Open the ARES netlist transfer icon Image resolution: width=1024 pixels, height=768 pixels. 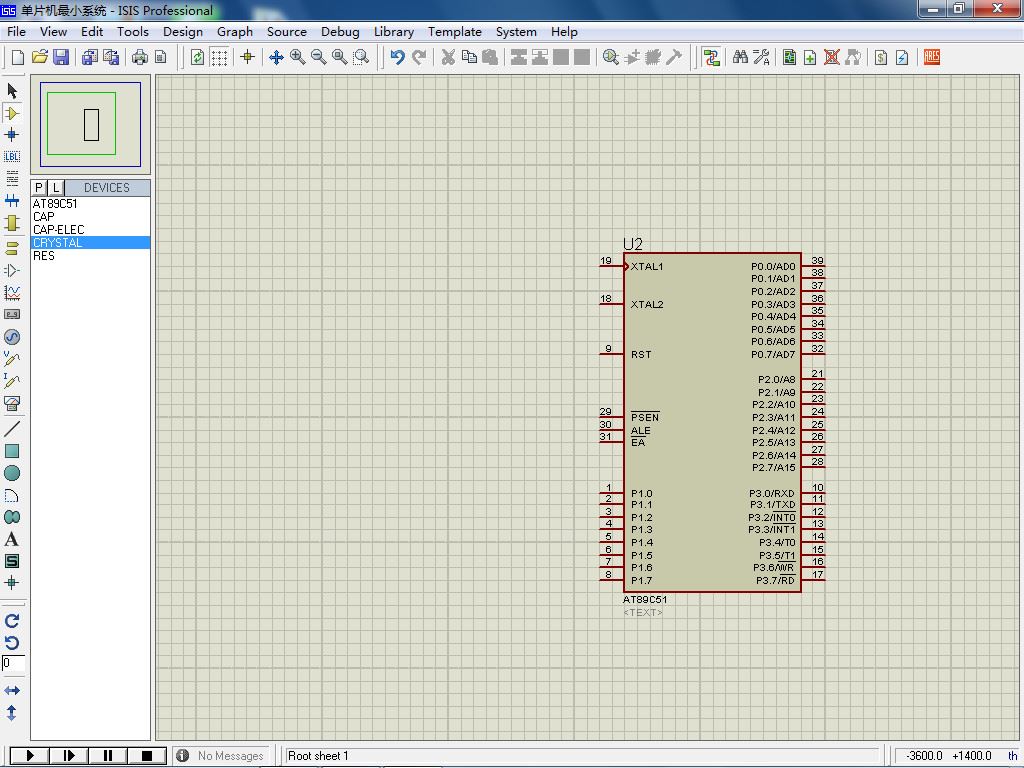click(x=932, y=58)
